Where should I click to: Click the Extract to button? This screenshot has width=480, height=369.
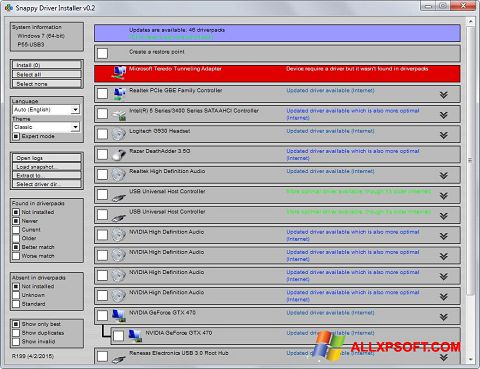point(47,175)
